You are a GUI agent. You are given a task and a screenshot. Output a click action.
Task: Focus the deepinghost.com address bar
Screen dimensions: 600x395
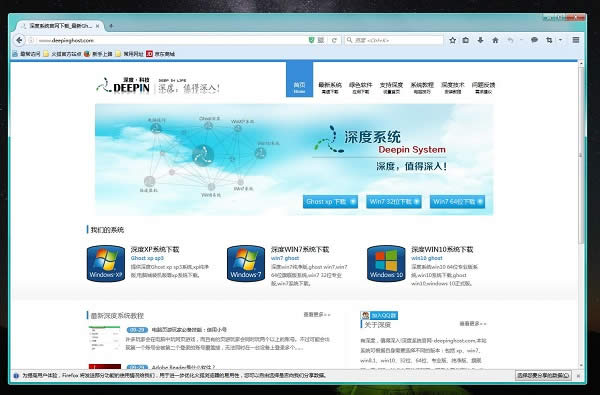(x=172, y=40)
